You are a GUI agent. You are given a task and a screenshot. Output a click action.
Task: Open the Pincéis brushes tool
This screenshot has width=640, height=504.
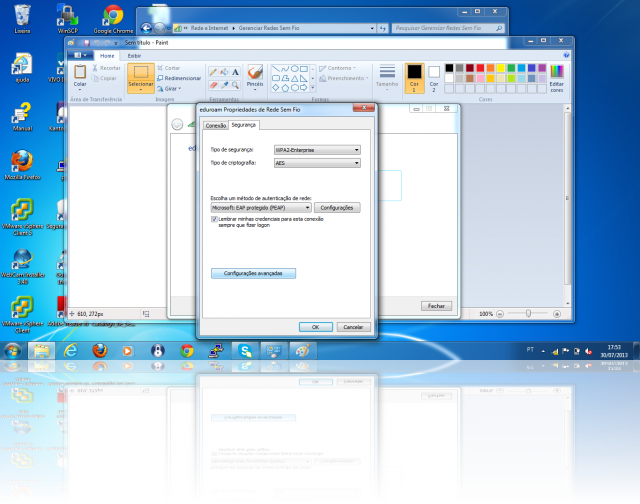(x=255, y=77)
